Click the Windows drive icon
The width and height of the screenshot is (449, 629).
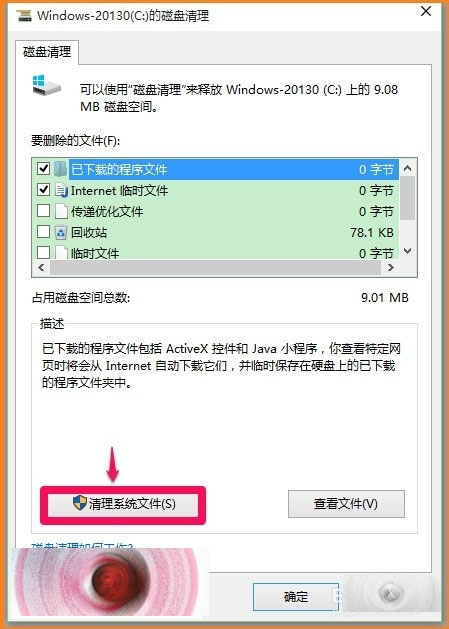46,85
